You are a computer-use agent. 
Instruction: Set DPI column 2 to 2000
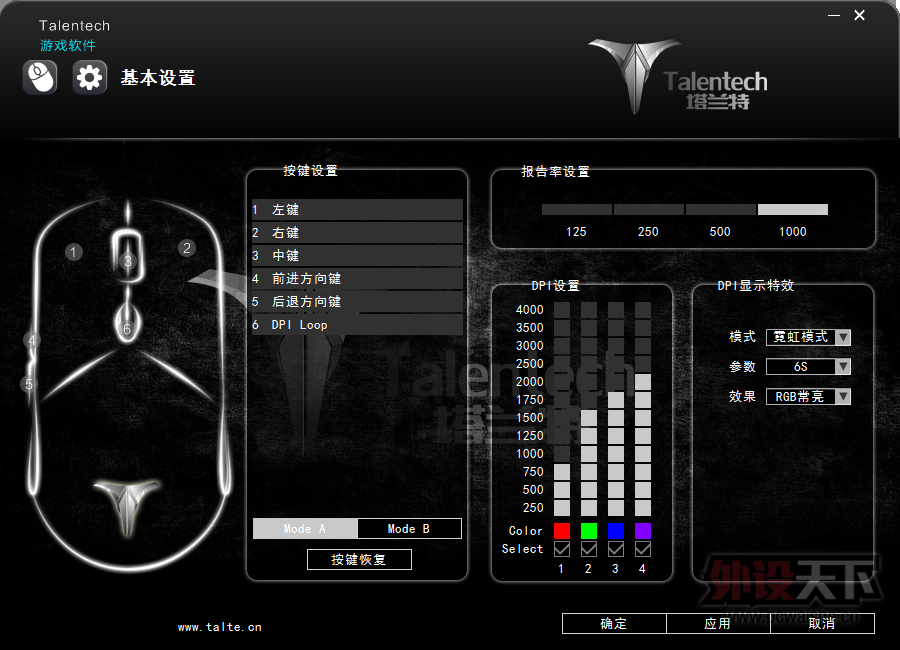coord(589,382)
